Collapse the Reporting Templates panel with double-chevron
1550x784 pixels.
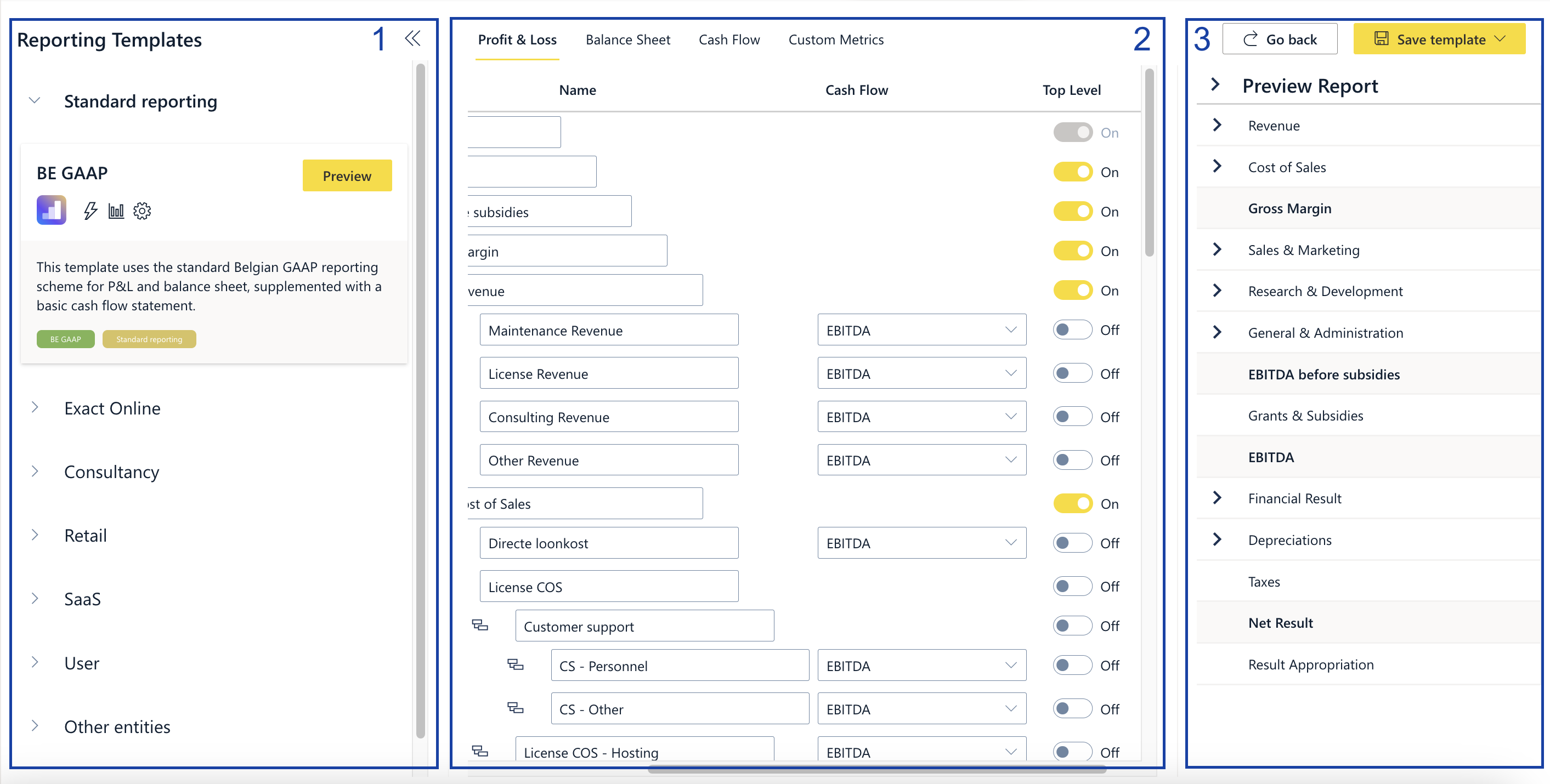[412, 39]
